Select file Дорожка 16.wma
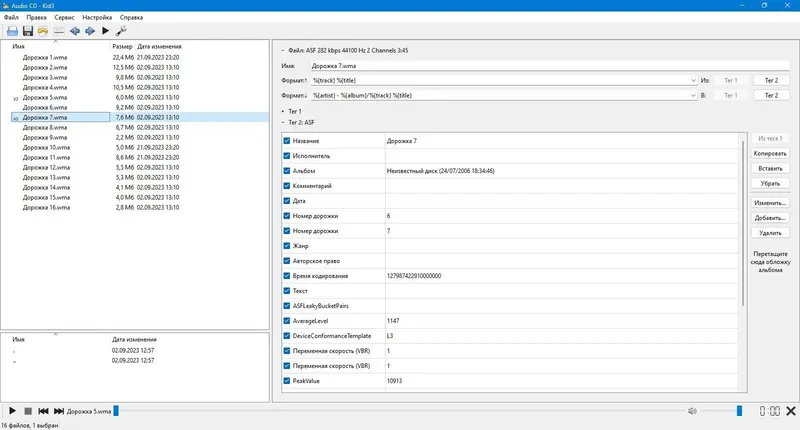 [x=46, y=208]
